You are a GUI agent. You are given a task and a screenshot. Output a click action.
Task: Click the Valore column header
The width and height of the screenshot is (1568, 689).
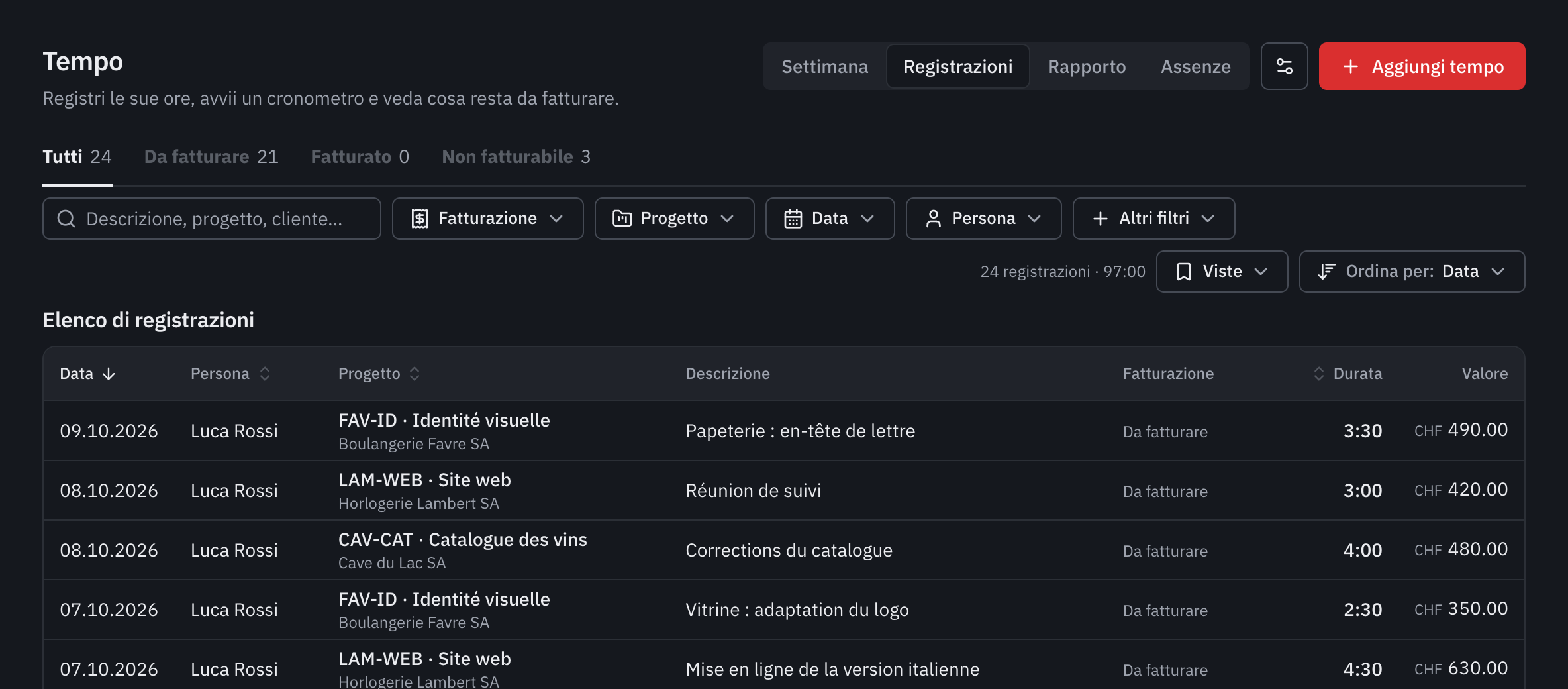click(x=1485, y=374)
